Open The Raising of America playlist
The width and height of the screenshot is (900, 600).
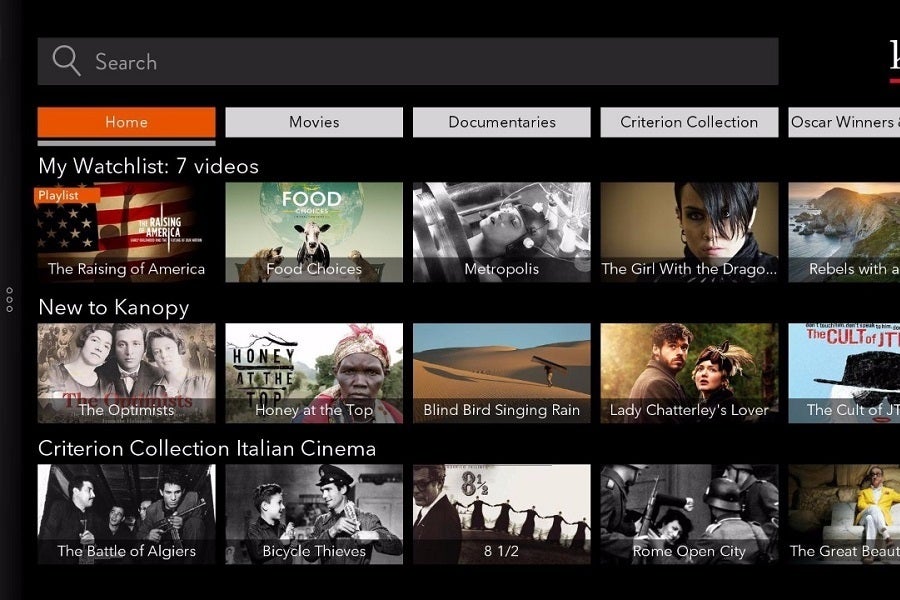pos(126,232)
